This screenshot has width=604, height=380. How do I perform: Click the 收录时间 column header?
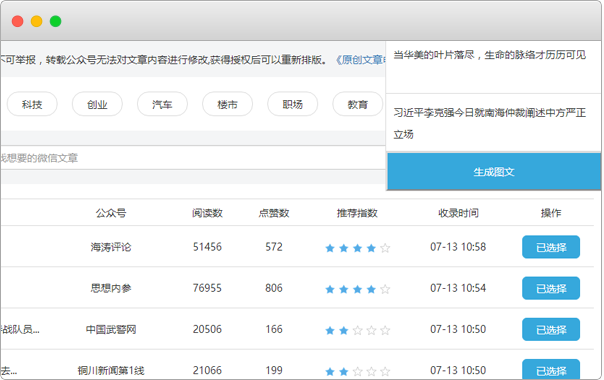tap(458, 213)
